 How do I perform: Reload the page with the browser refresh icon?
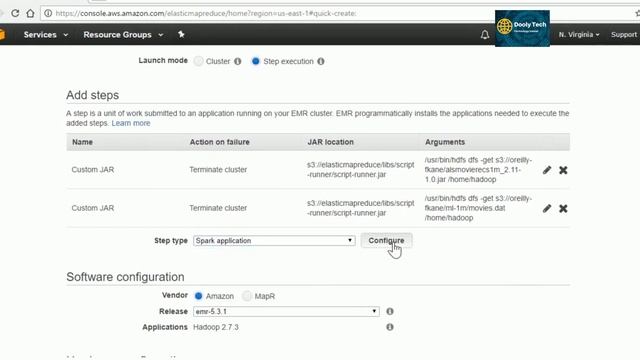pyautogui.click(x=15, y=13)
